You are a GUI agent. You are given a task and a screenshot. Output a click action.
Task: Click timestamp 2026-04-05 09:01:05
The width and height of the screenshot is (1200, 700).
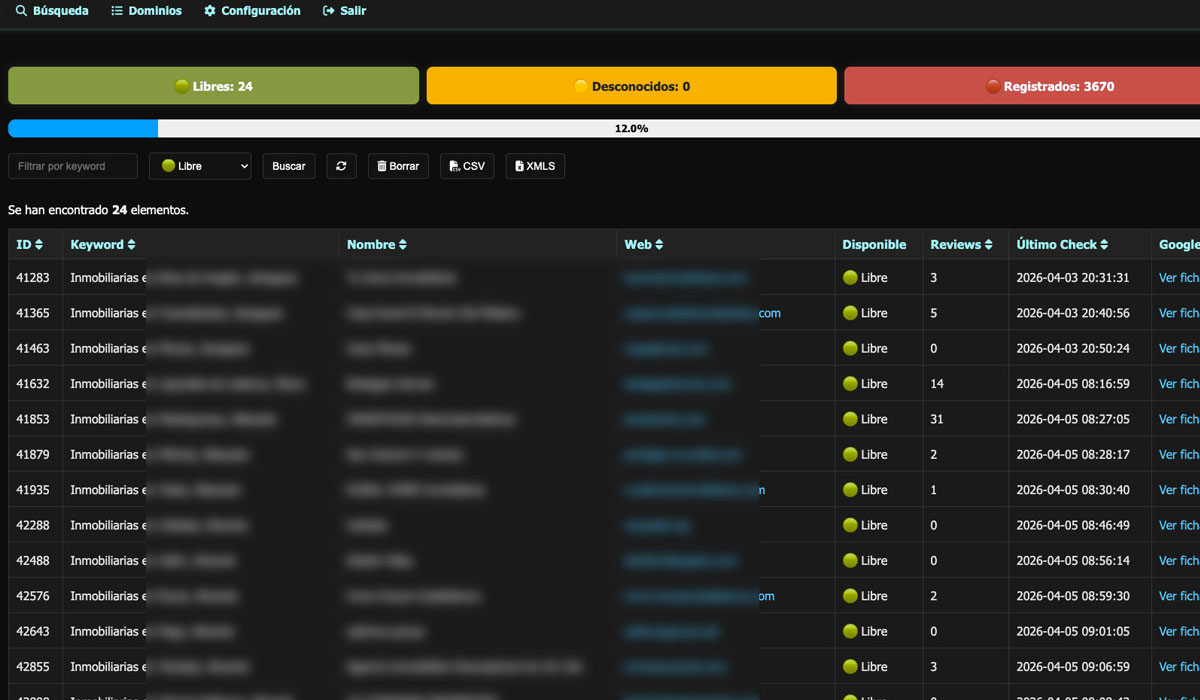click(x=1073, y=631)
